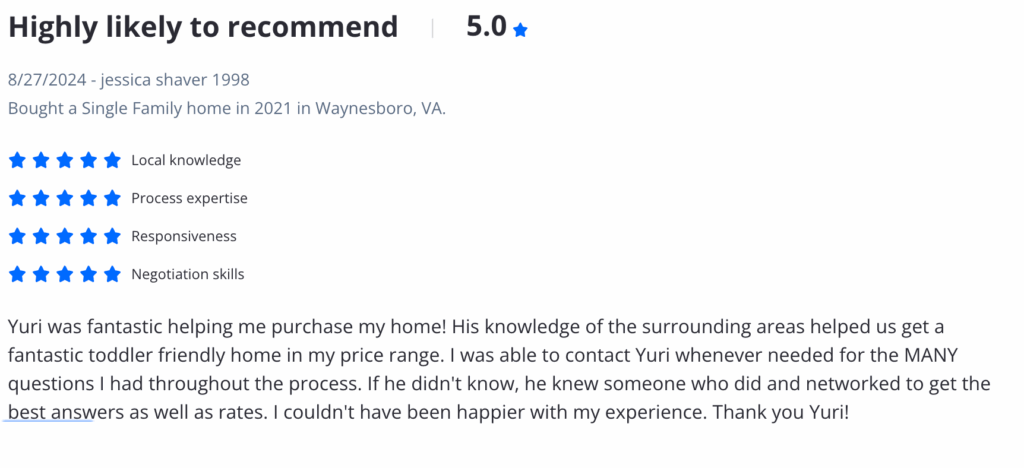1024x468 pixels.
Task: Click the Negotiation skills label
Action: (187, 275)
